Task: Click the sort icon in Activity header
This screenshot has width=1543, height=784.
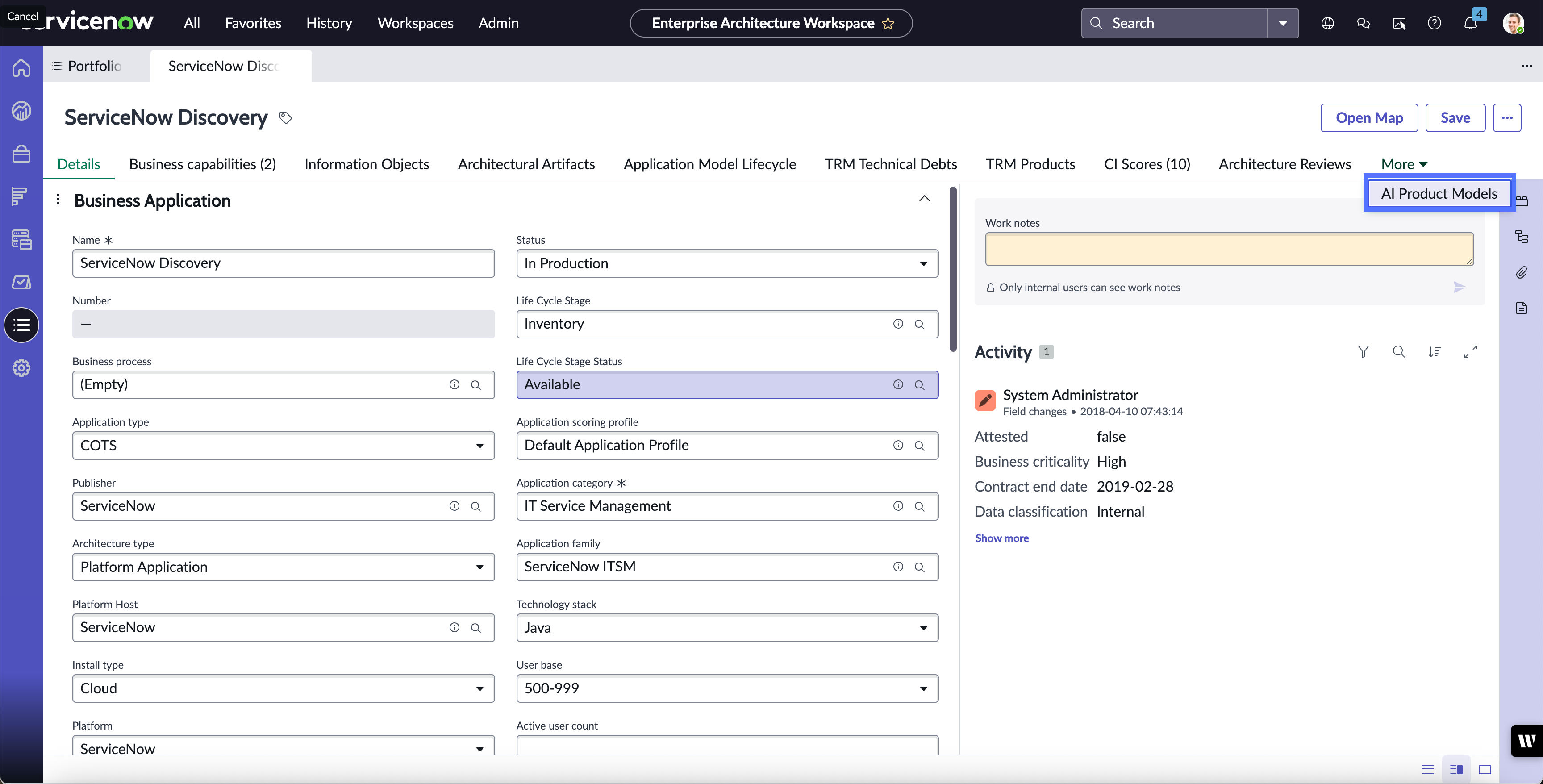Action: [1435, 351]
